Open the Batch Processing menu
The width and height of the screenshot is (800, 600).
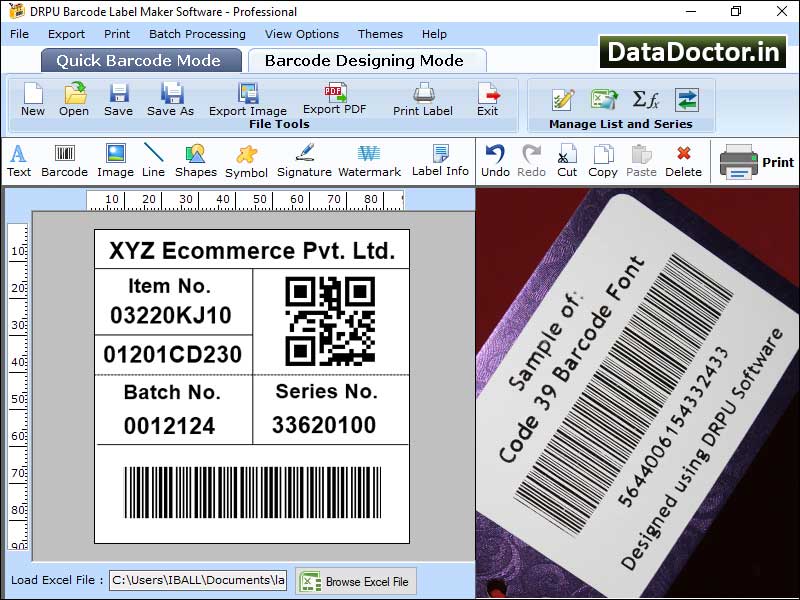coord(197,33)
